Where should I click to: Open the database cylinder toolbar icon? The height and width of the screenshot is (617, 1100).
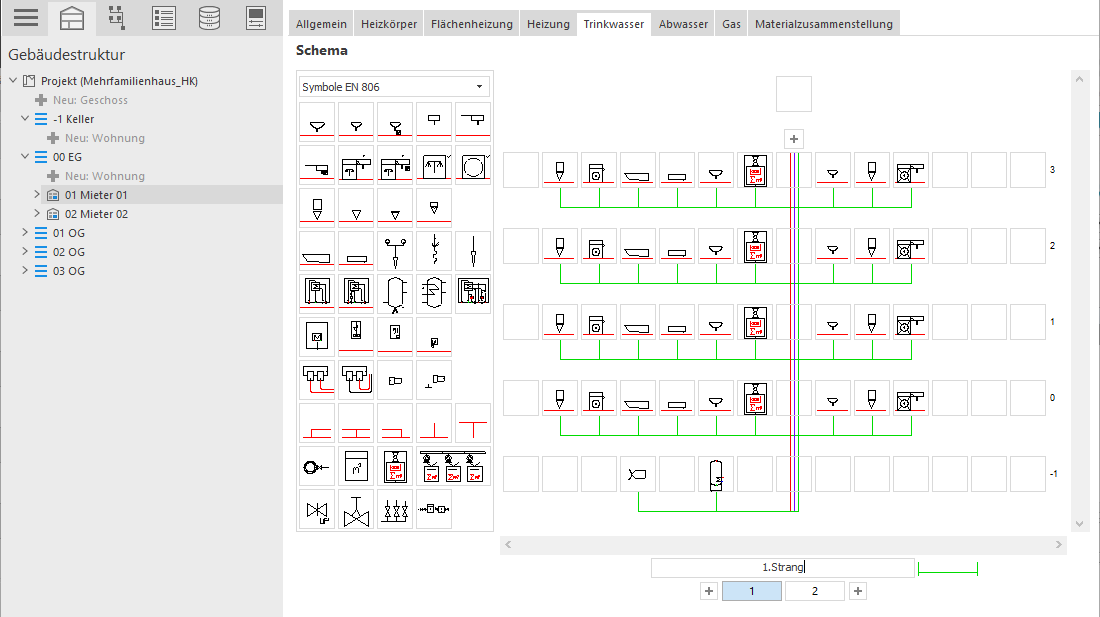(x=209, y=18)
